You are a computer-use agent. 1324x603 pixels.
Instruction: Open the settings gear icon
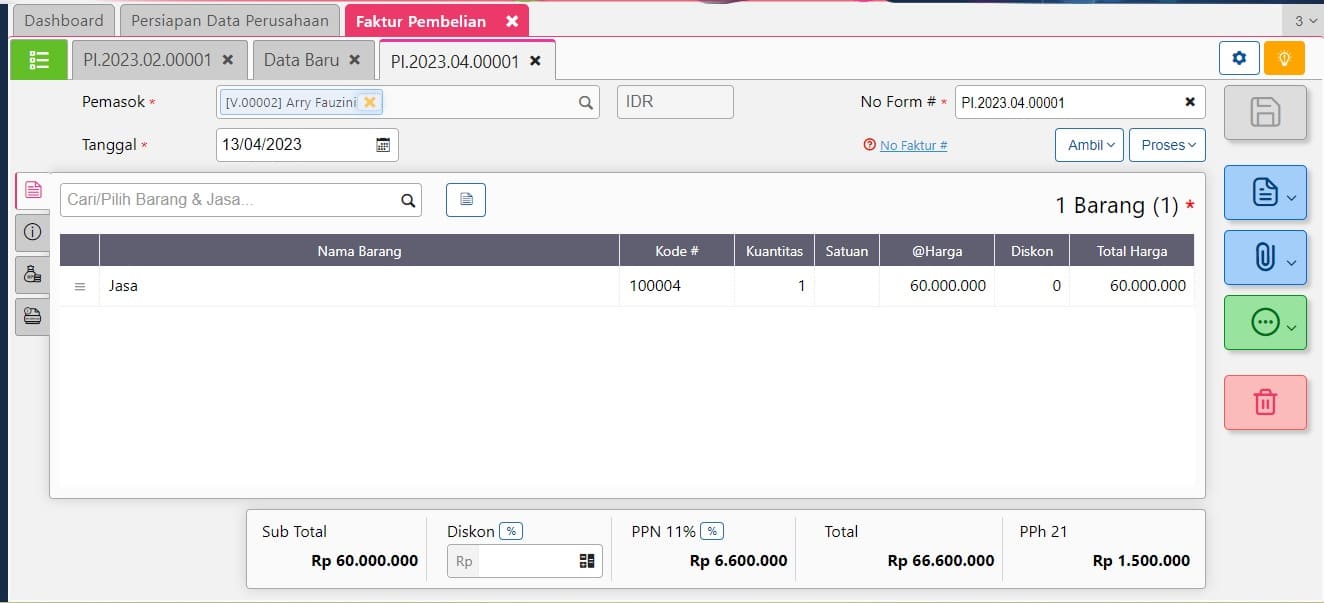tap(1239, 59)
